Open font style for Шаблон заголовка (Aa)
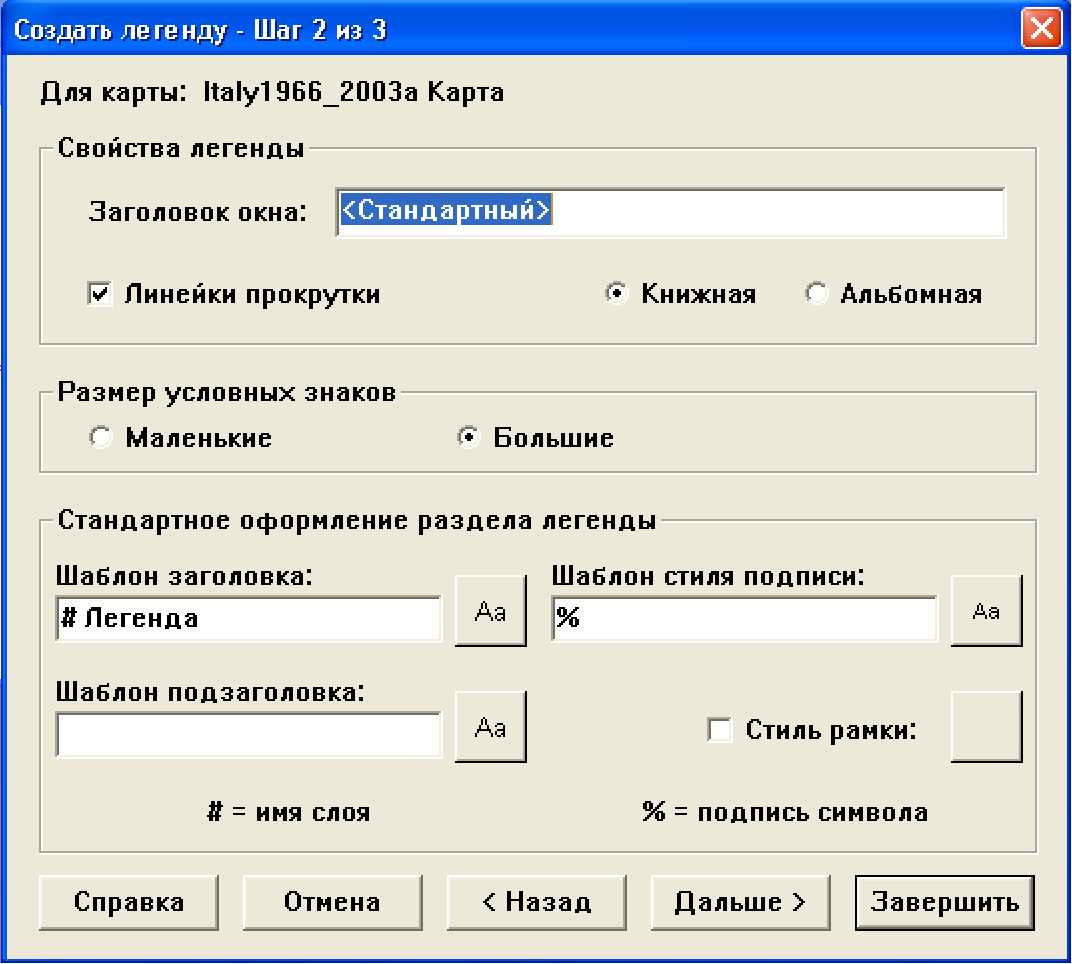The height and width of the screenshot is (964, 1072). click(x=490, y=613)
